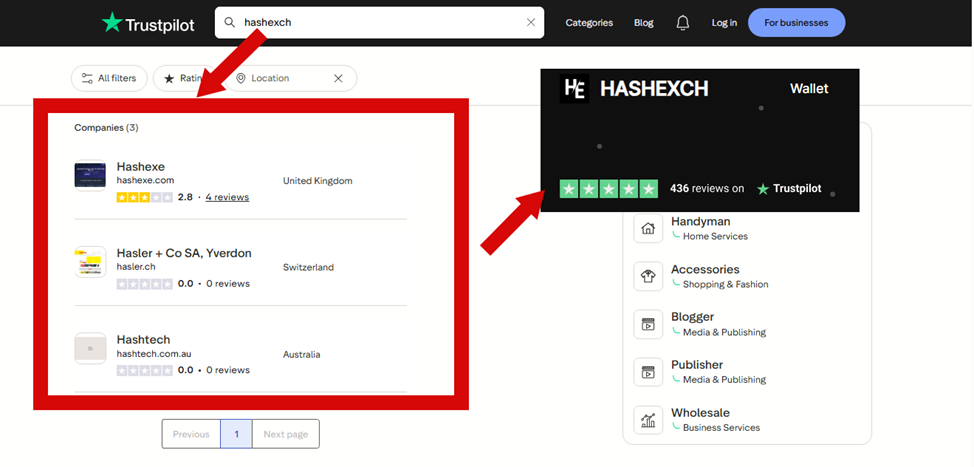Select the hasler.ch domain text
974x467 pixels.
pos(136,266)
